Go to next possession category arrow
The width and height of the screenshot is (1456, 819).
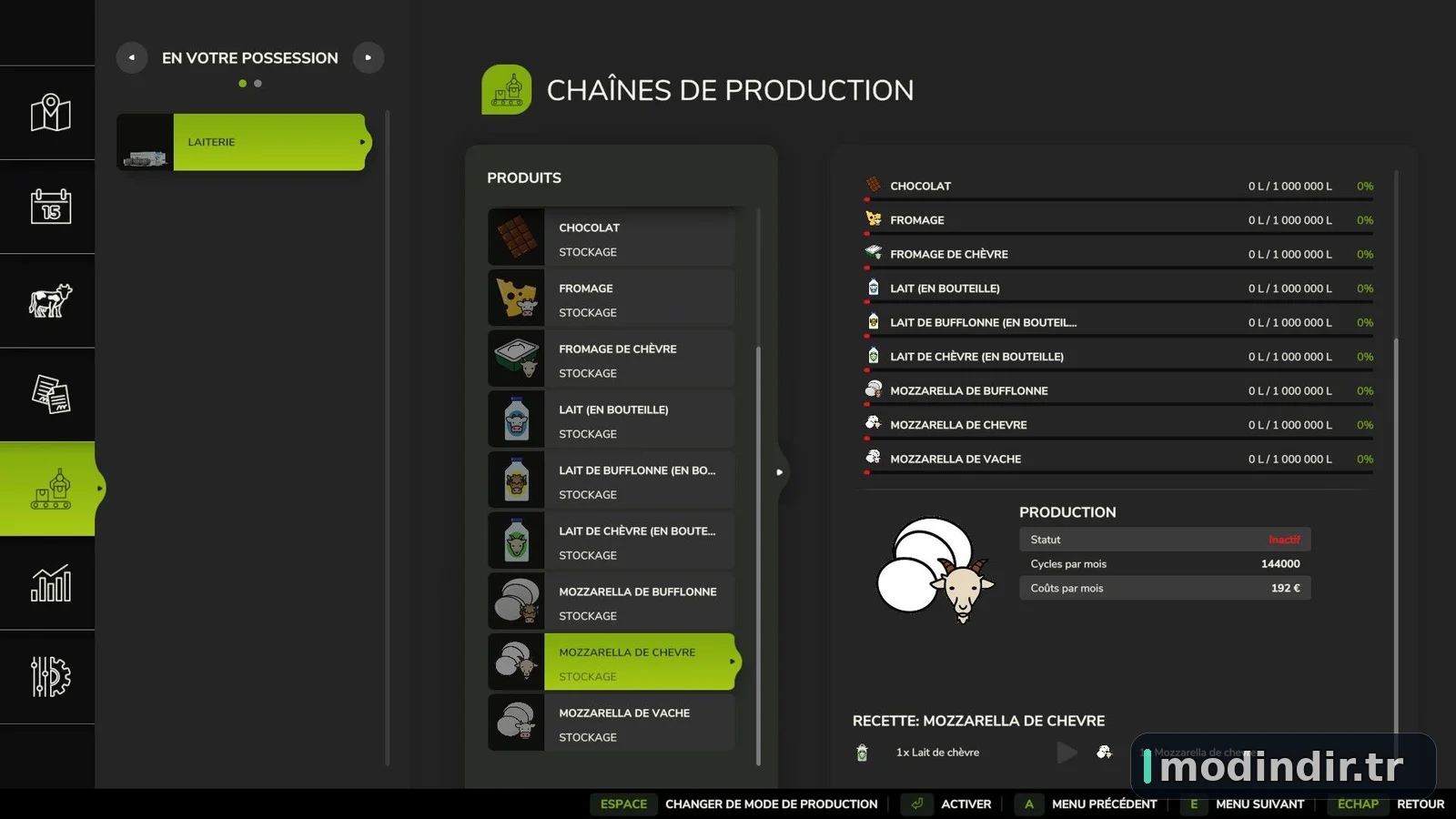369,57
